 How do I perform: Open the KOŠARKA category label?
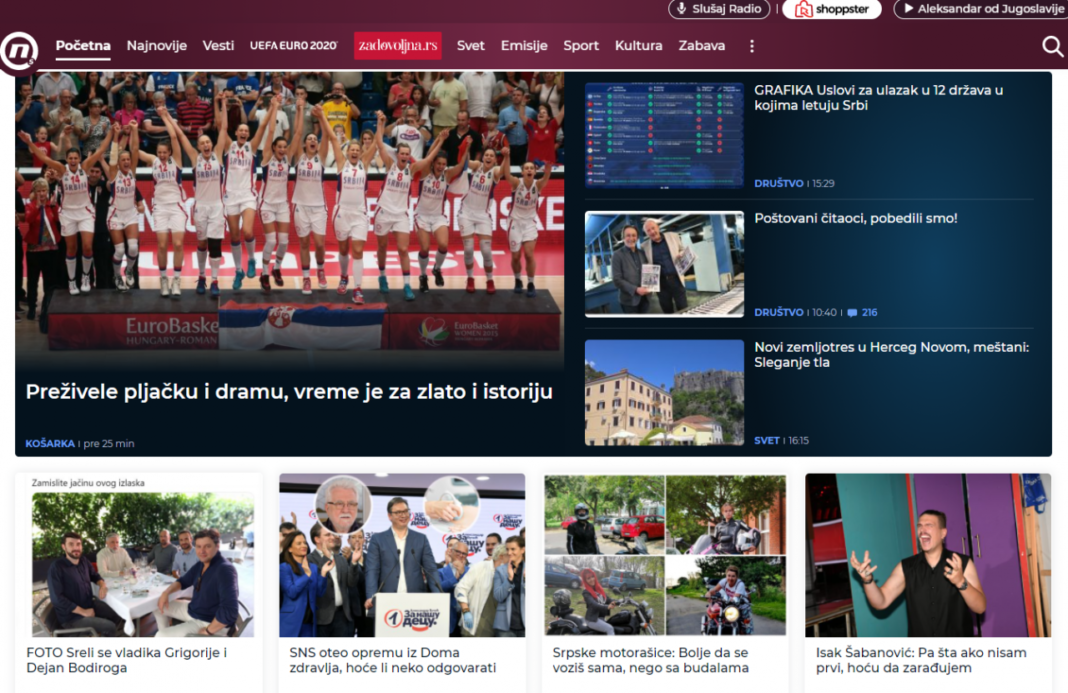pyautogui.click(x=50, y=443)
